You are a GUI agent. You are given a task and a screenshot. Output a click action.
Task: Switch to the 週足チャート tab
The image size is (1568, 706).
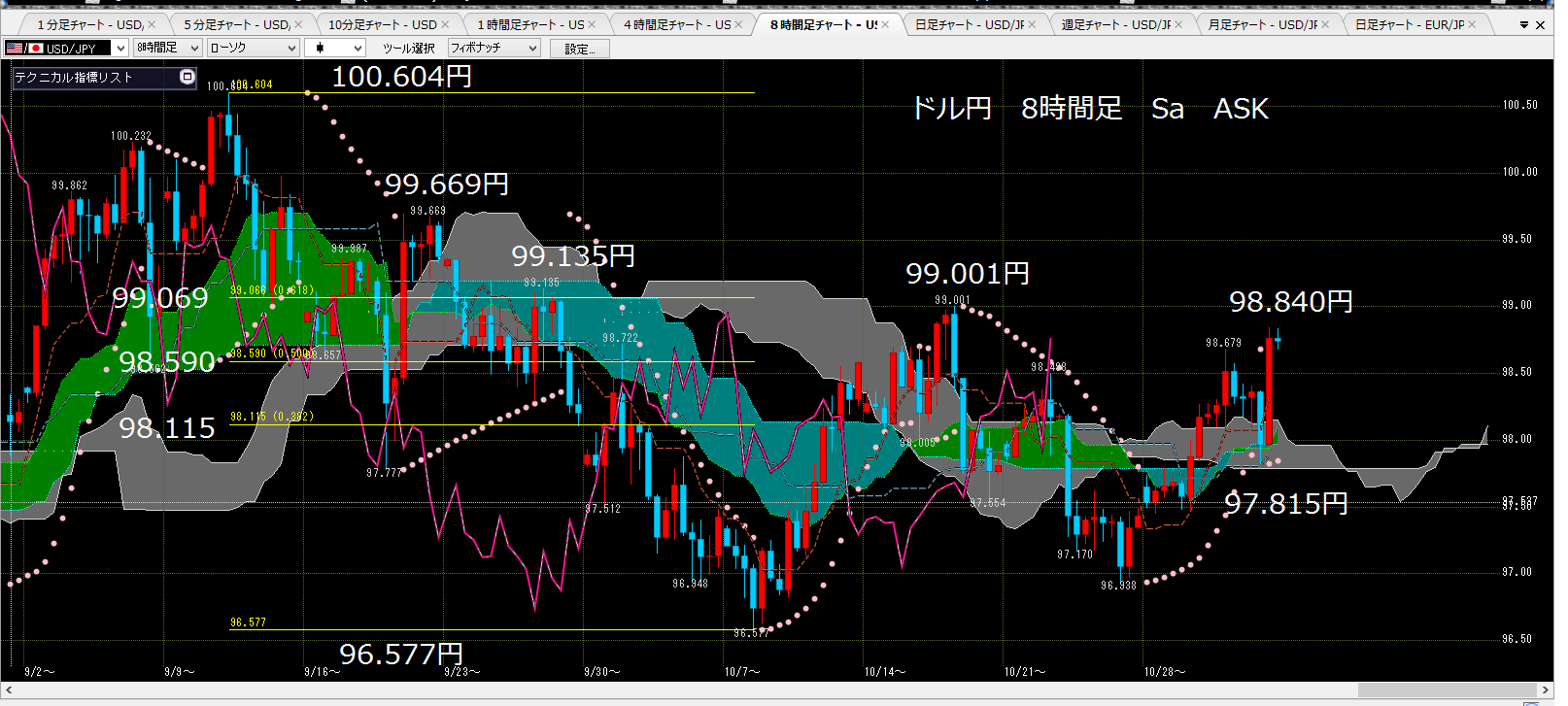click(x=1116, y=25)
